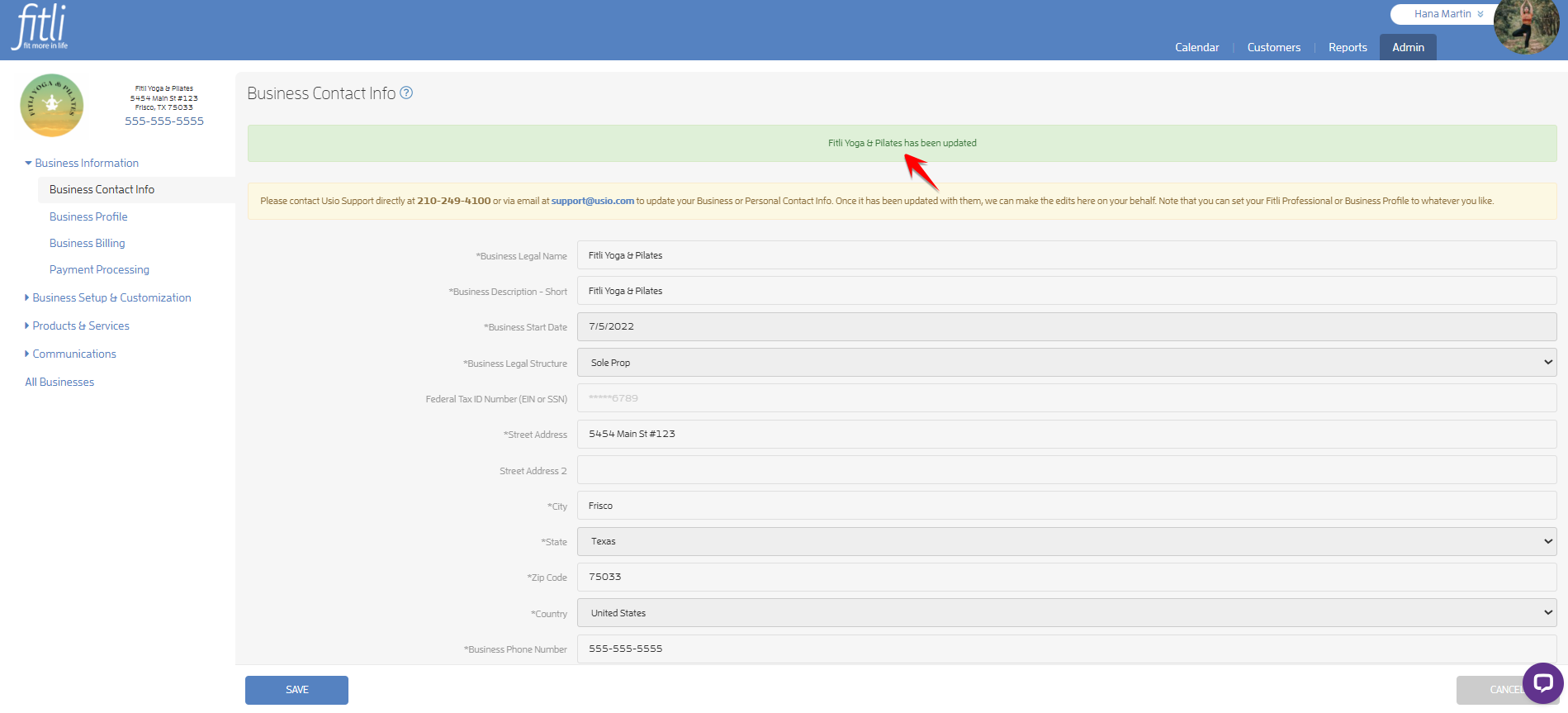The image size is (1568, 713).
Task: Open the Hana Martin user dropdown
Action: coord(1448,14)
